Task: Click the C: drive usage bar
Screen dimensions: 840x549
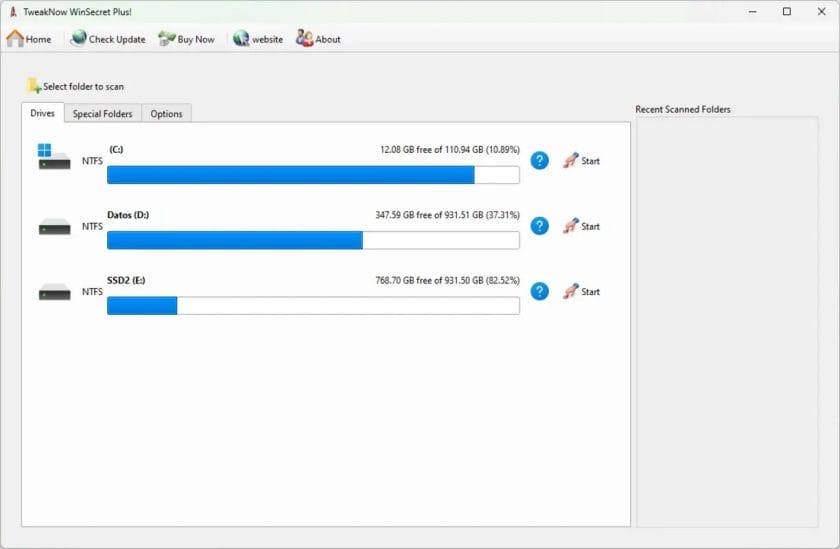Action: 312,175
